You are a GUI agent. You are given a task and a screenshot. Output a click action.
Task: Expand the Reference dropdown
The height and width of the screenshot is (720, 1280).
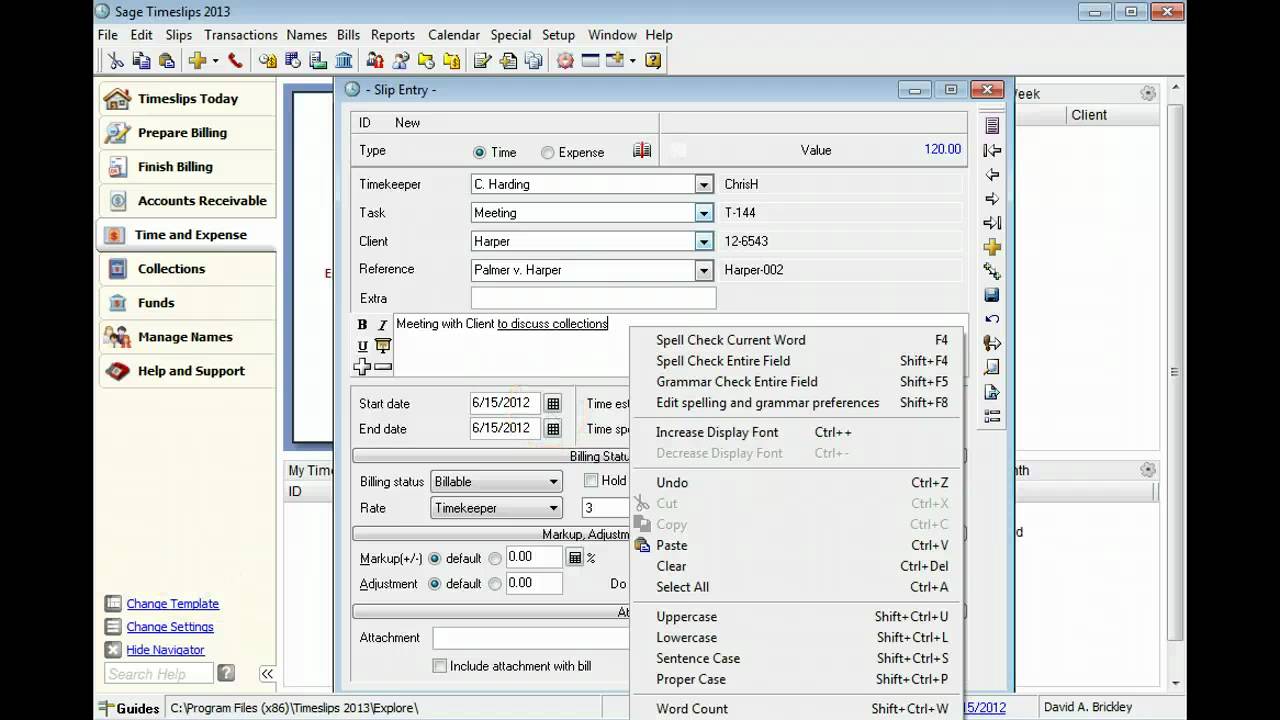point(704,270)
